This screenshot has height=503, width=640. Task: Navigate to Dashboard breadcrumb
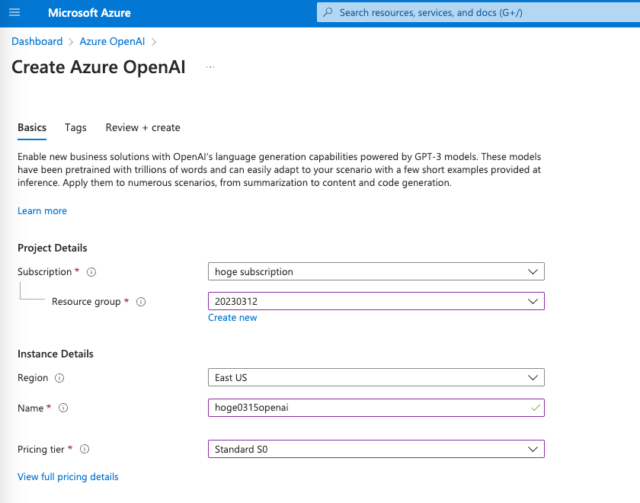coord(37,42)
